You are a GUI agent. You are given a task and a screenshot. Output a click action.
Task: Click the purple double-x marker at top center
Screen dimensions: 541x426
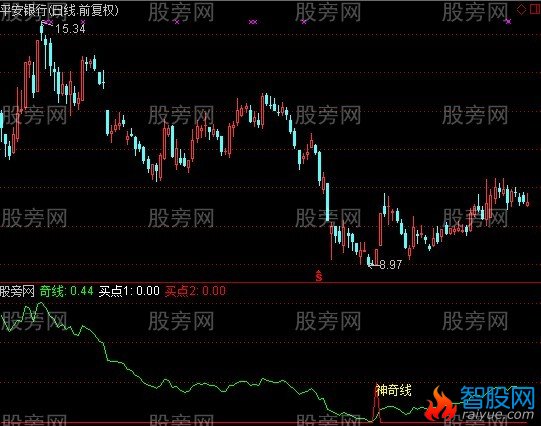(253, 22)
